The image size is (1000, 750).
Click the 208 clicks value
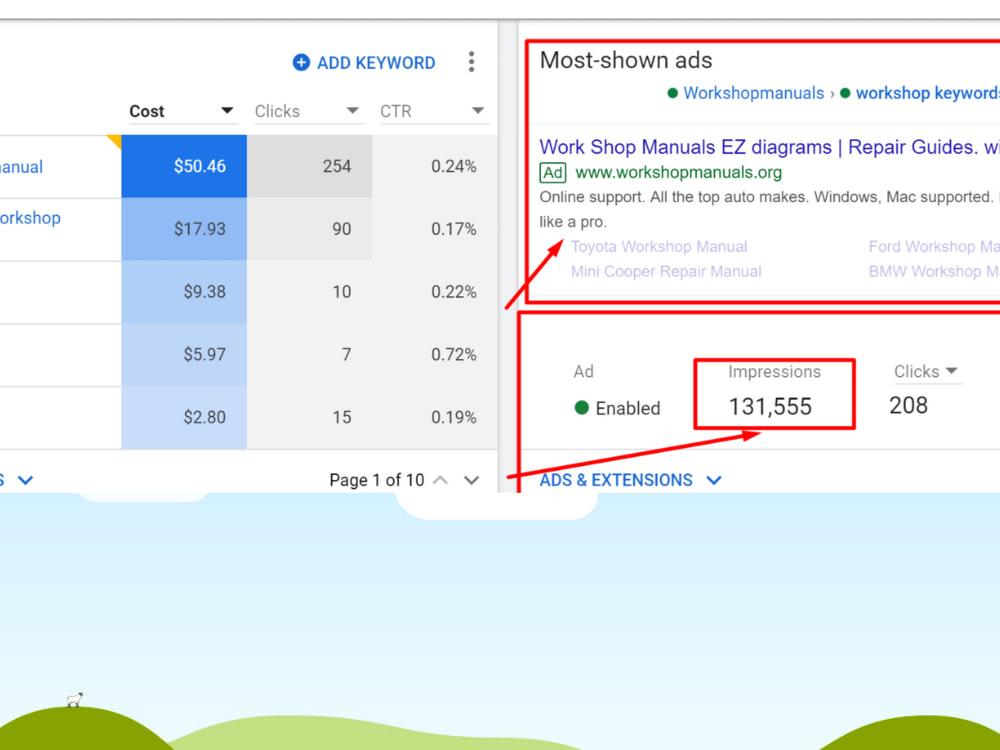coord(908,406)
